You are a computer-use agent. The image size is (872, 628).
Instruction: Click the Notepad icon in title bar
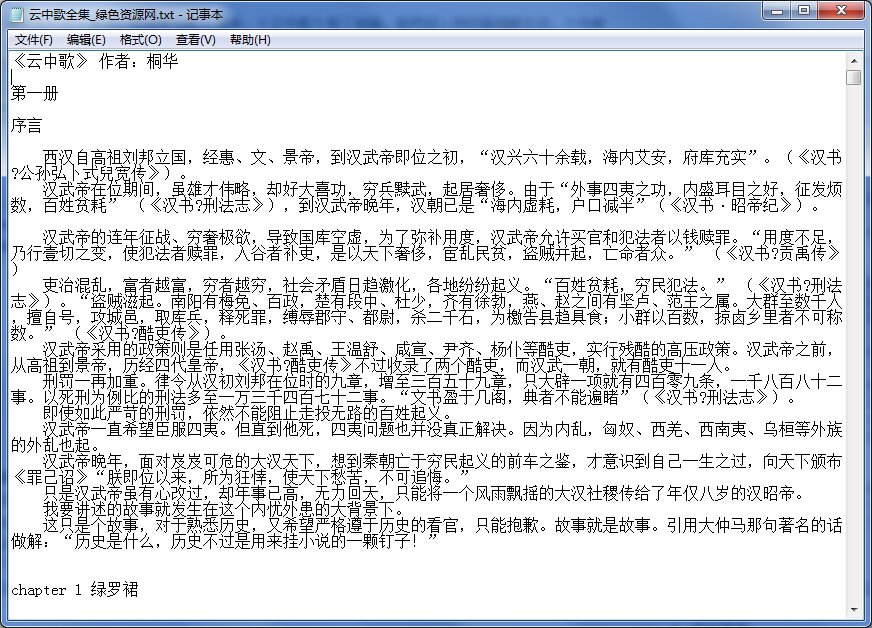tap(18, 14)
